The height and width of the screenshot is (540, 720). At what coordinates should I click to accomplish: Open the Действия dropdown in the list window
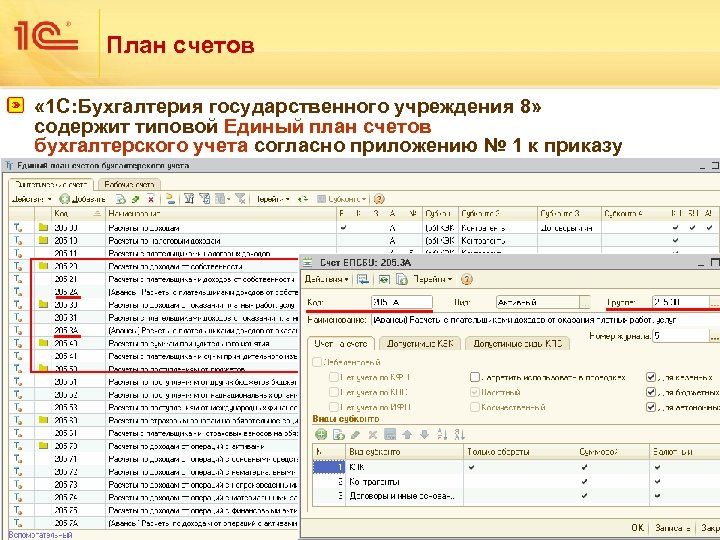click(x=31, y=199)
